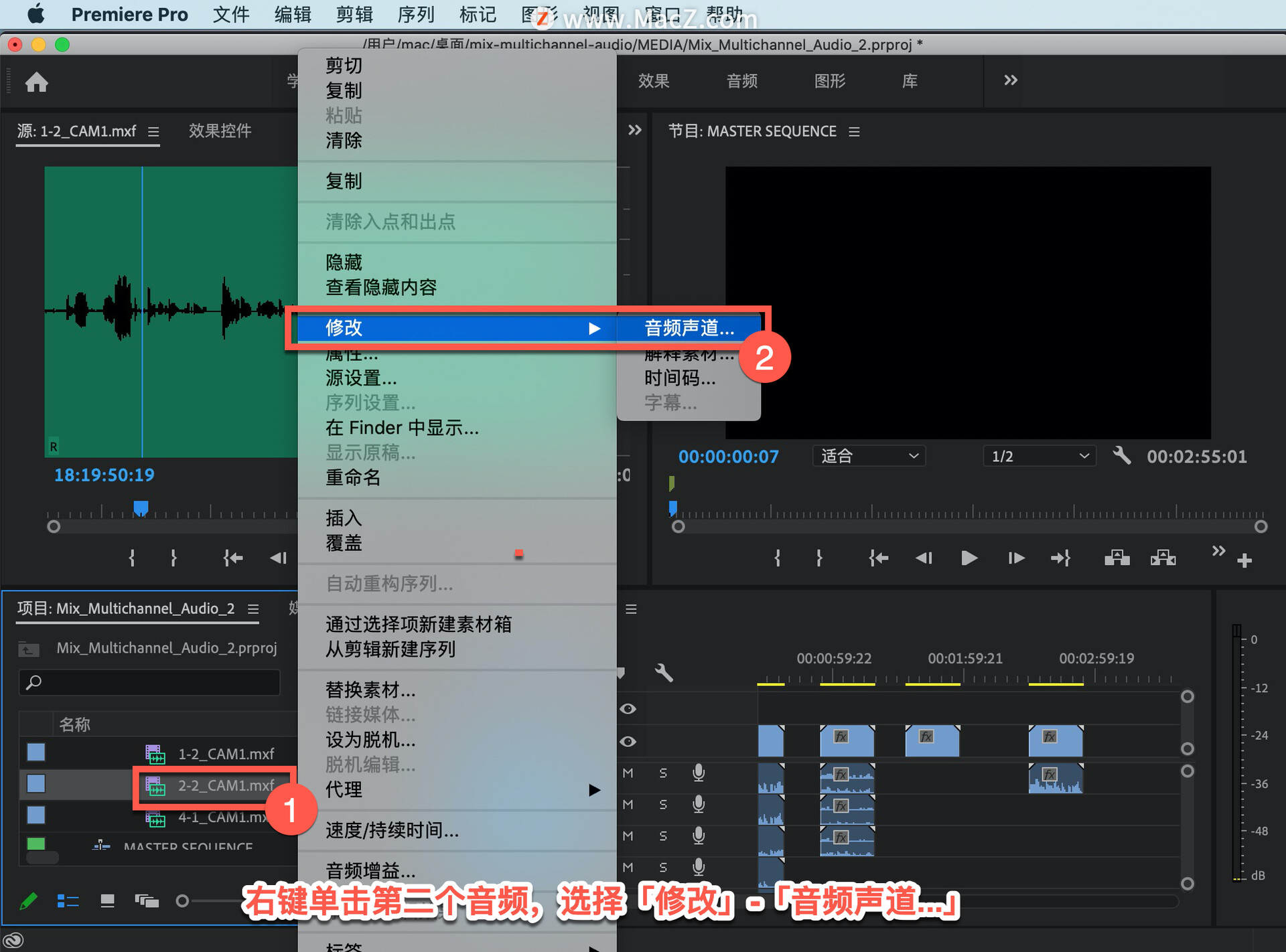Screen dimensions: 1286x952
Task: Go to Out point in Program monitor
Action: pyautogui.click(x=1061, y=558)
